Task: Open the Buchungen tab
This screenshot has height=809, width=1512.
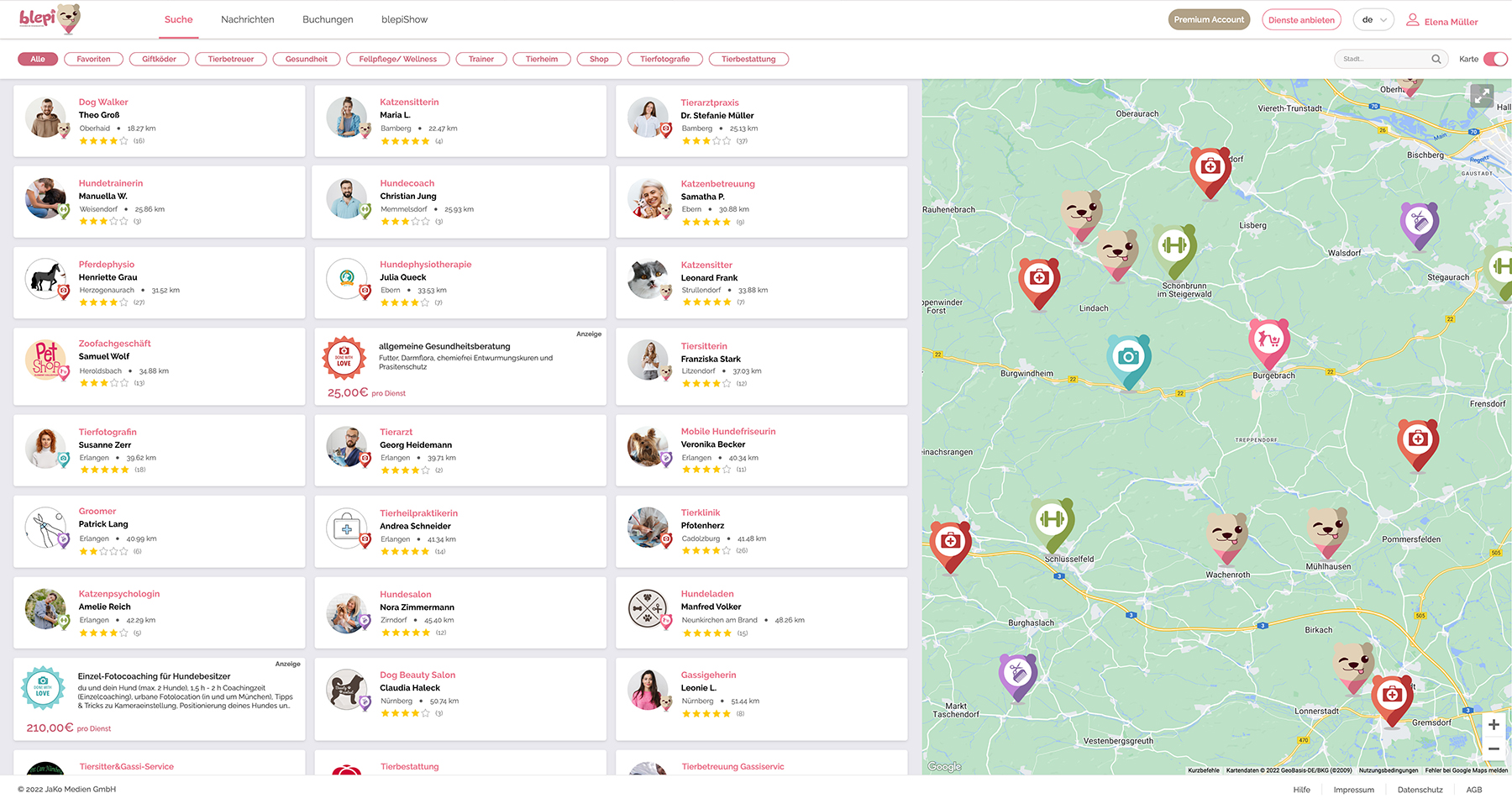Action: click(x=328, y=19)
